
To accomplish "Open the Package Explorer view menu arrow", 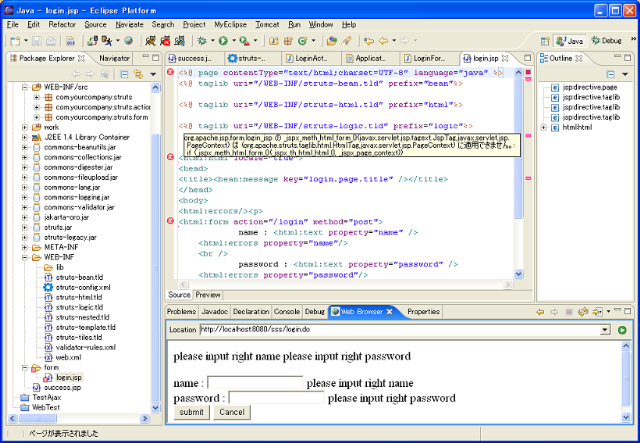I will [x=153, y=74].
